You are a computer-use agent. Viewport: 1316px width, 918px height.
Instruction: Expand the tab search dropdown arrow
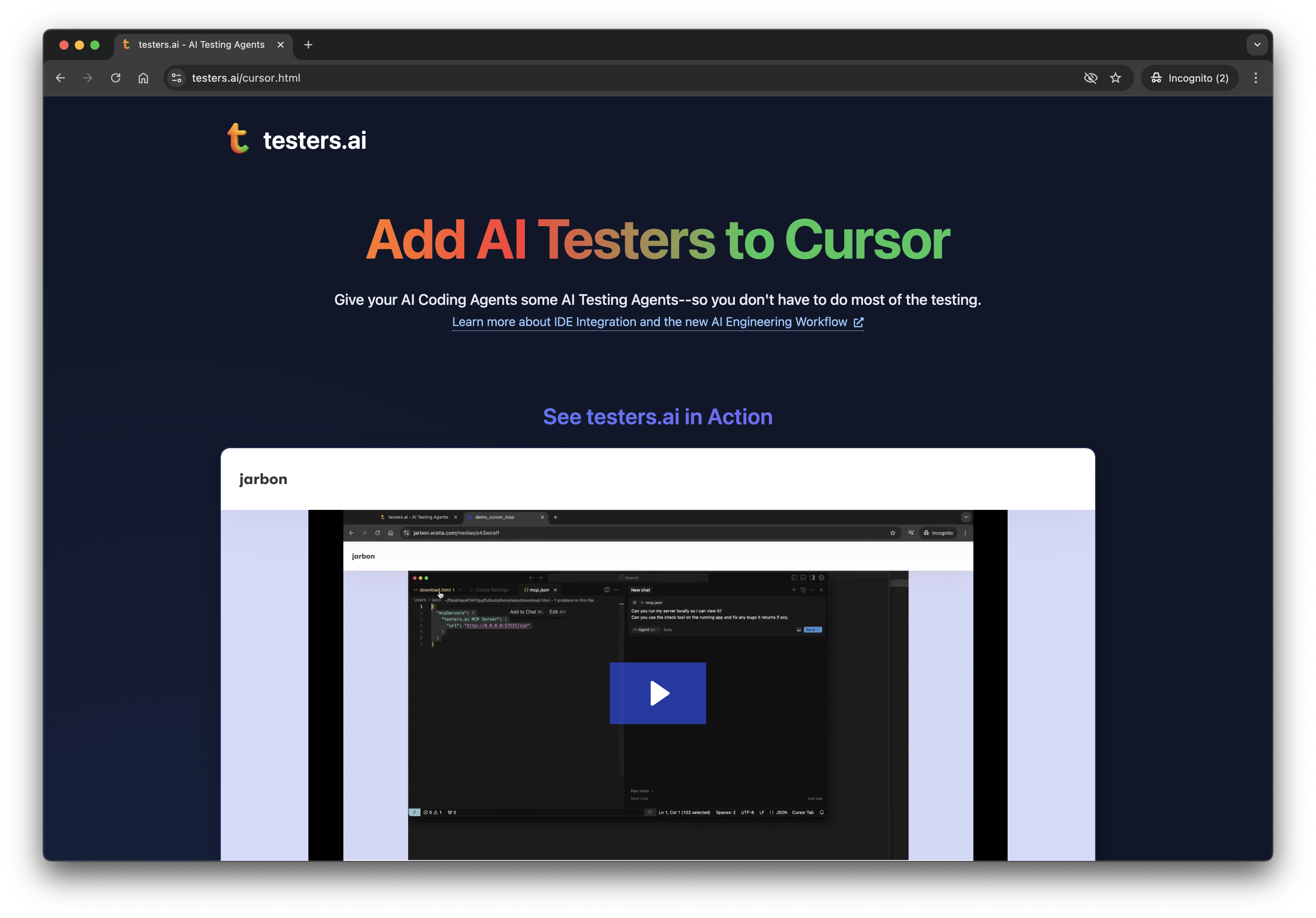(x=1257, y=45)
